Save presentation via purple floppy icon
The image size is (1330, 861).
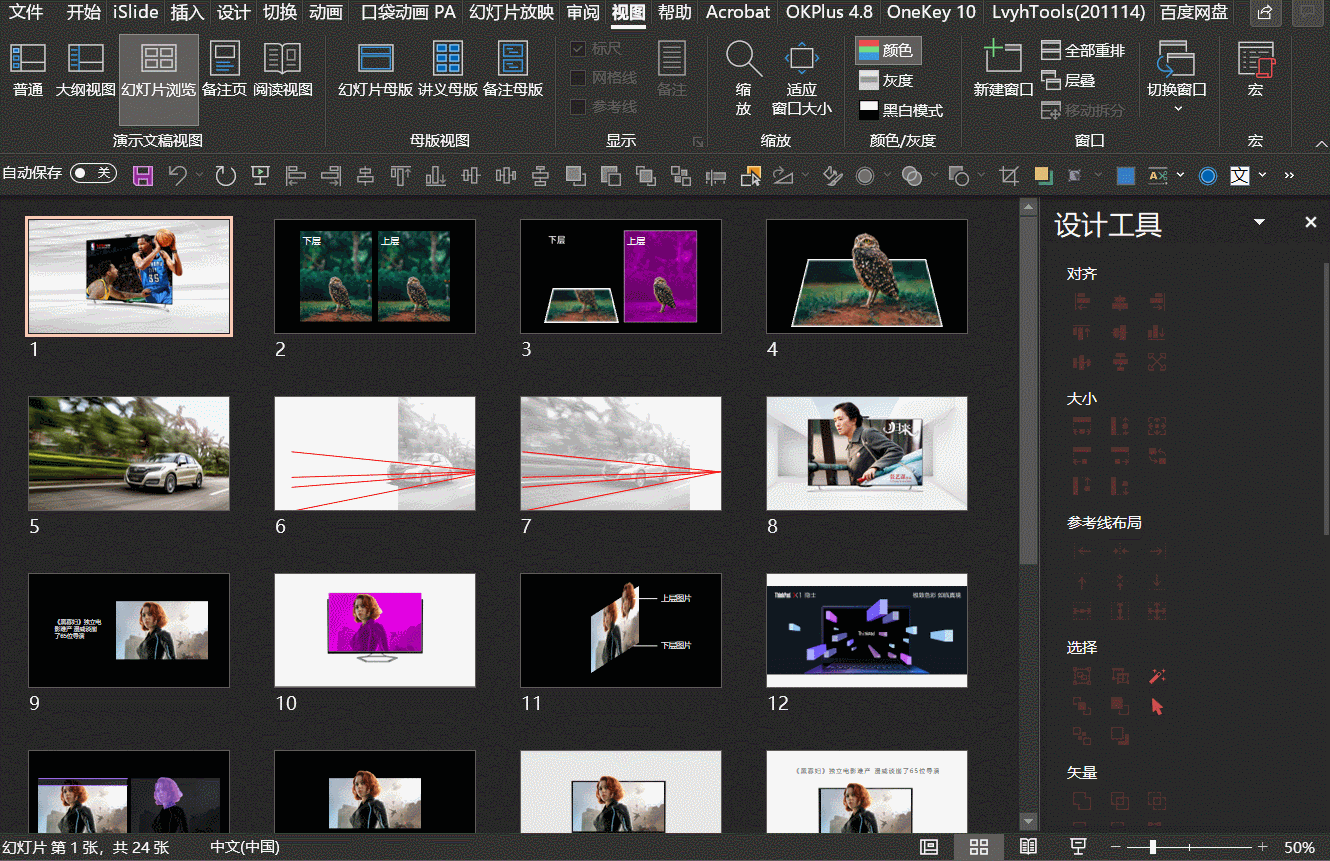point(143,176)
